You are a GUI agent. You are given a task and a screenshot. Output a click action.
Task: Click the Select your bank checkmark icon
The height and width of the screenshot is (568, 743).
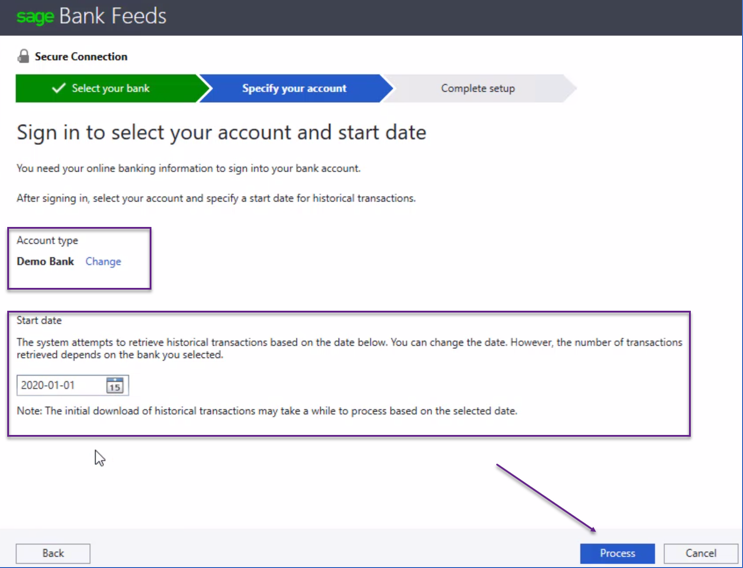(59, 88)
